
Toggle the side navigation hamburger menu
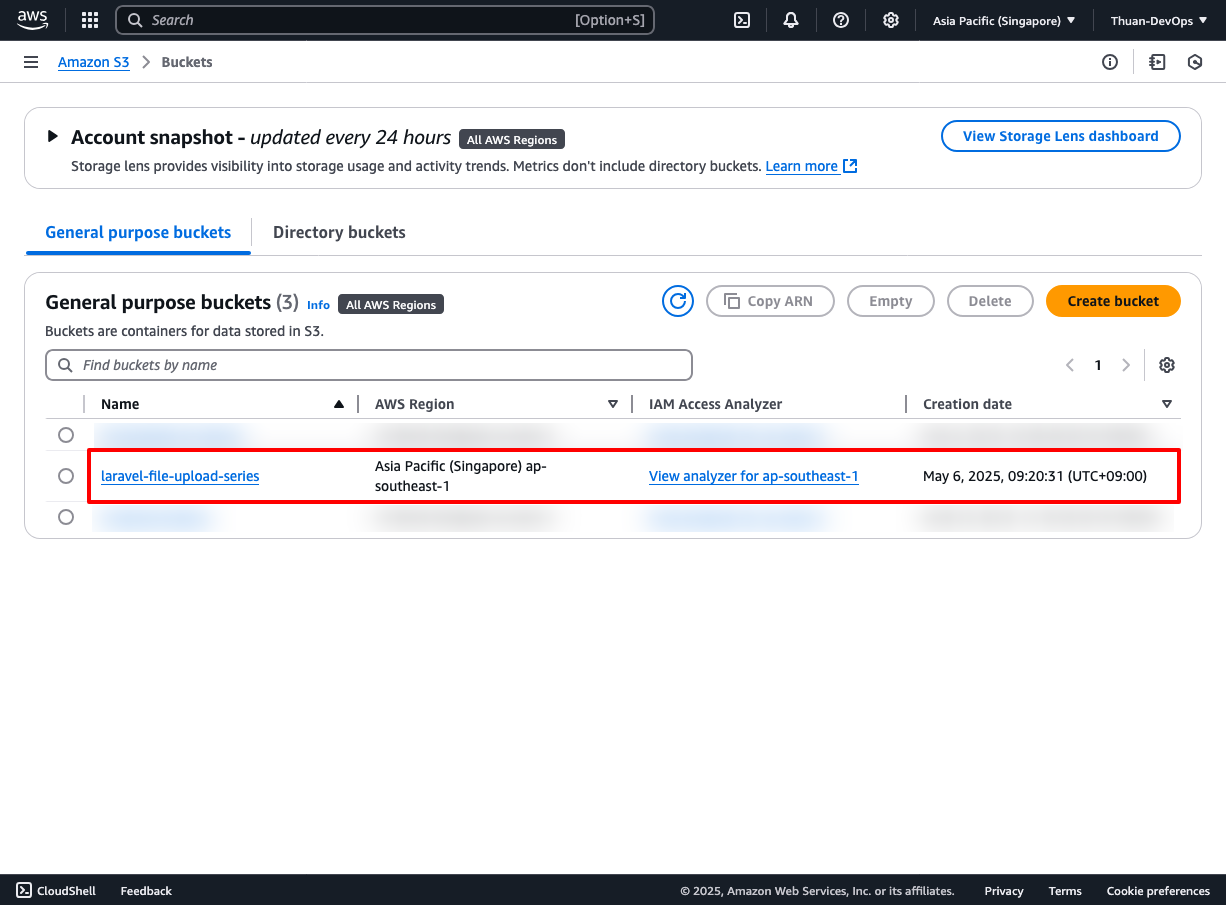coord(31,62)
